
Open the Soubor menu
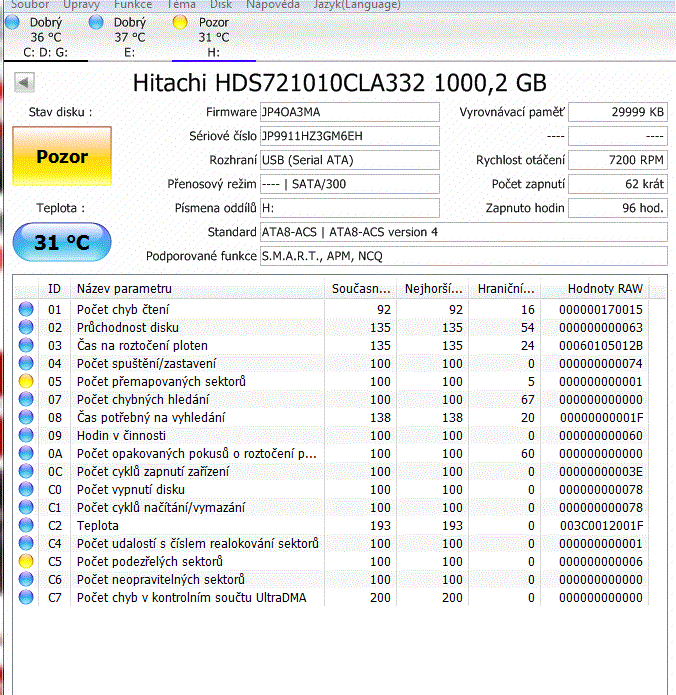coord(30,5)
